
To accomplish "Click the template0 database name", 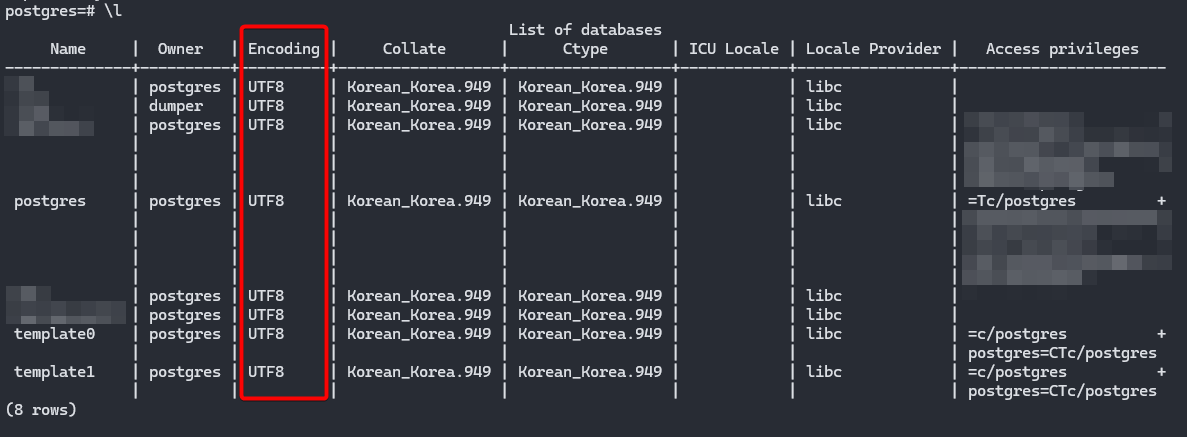I will point(55,334).
